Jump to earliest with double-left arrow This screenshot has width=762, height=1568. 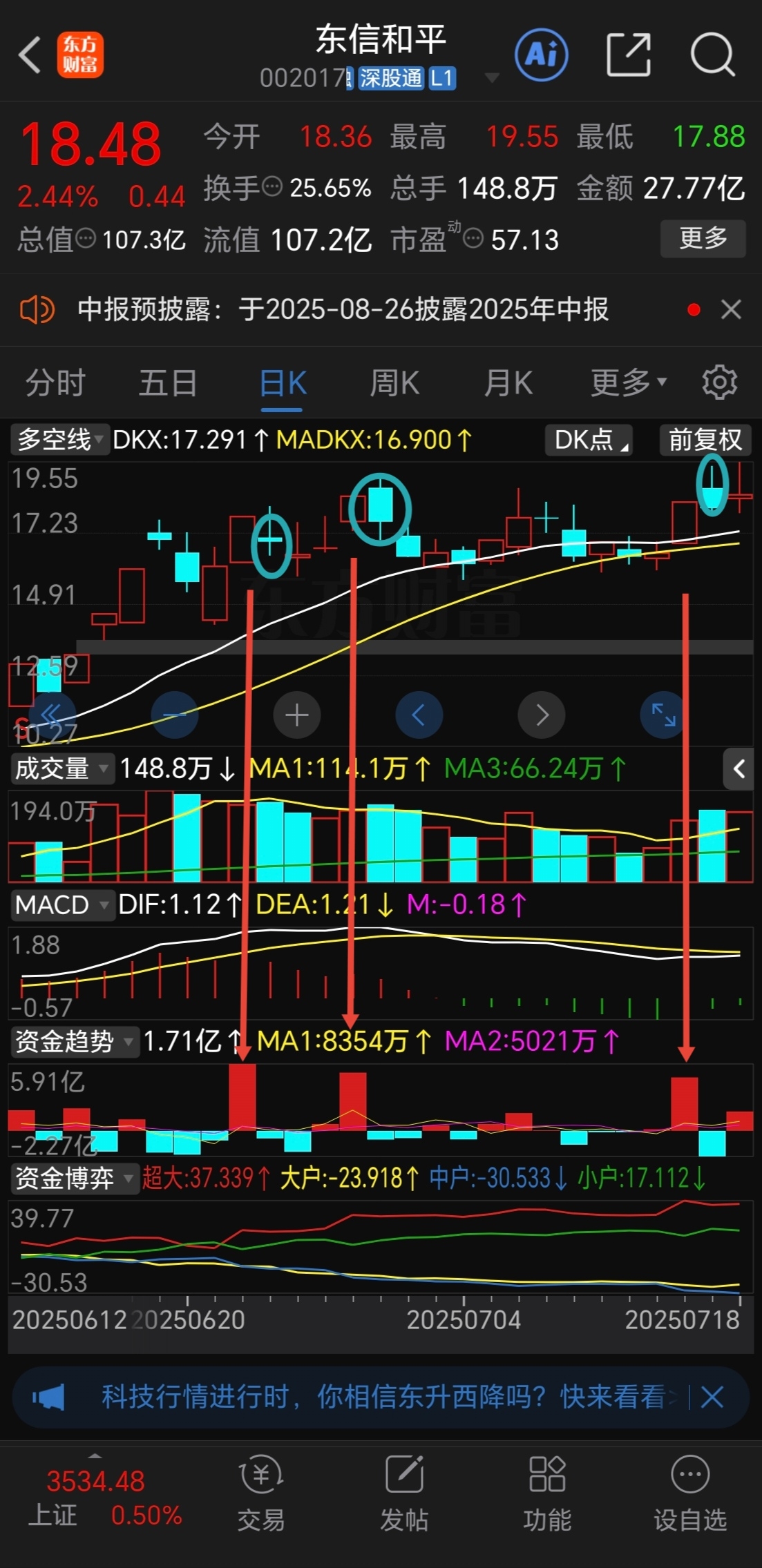pyautogui.click(x=51, y=715)
